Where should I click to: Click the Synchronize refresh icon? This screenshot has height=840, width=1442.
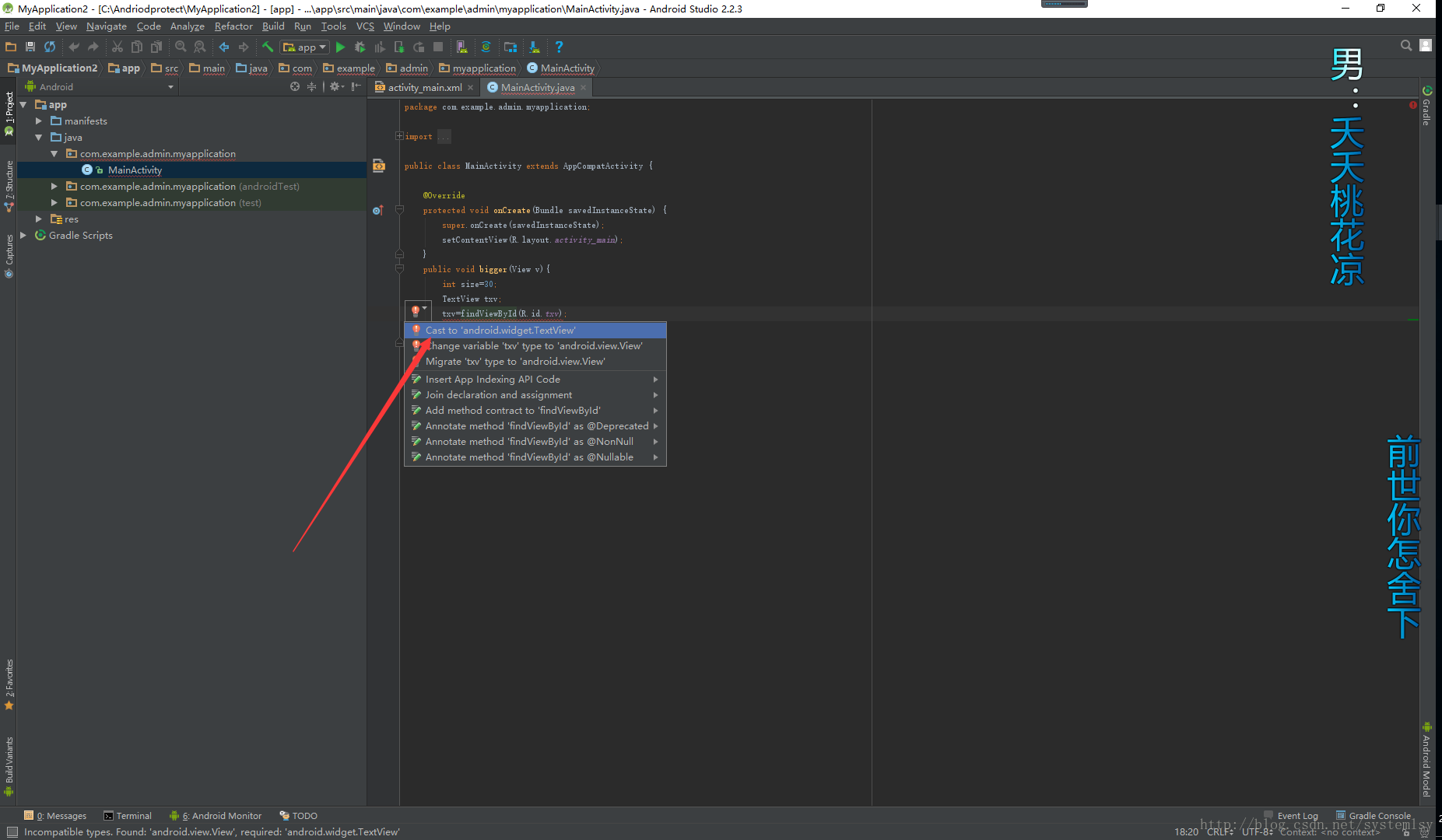click(50, 47)
